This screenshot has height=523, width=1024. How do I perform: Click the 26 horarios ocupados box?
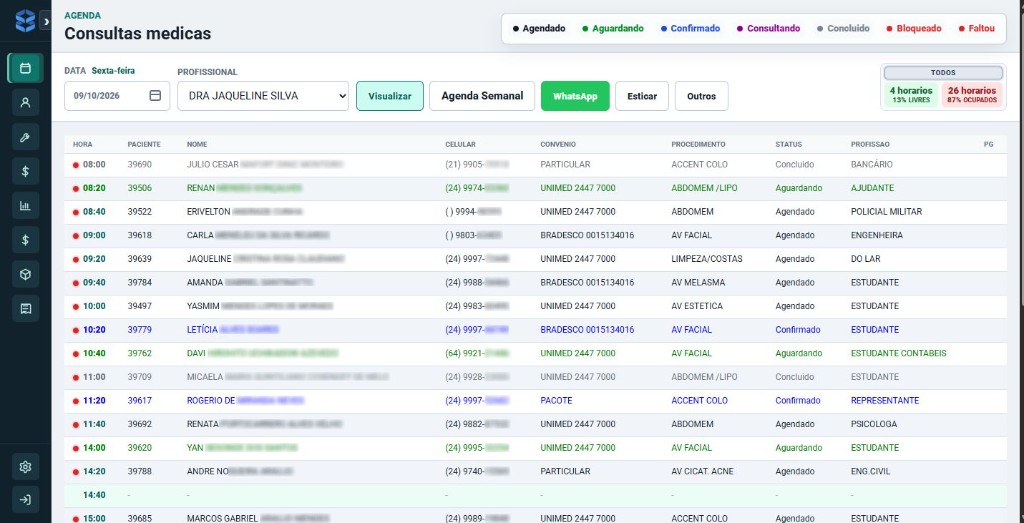(972, 95)
